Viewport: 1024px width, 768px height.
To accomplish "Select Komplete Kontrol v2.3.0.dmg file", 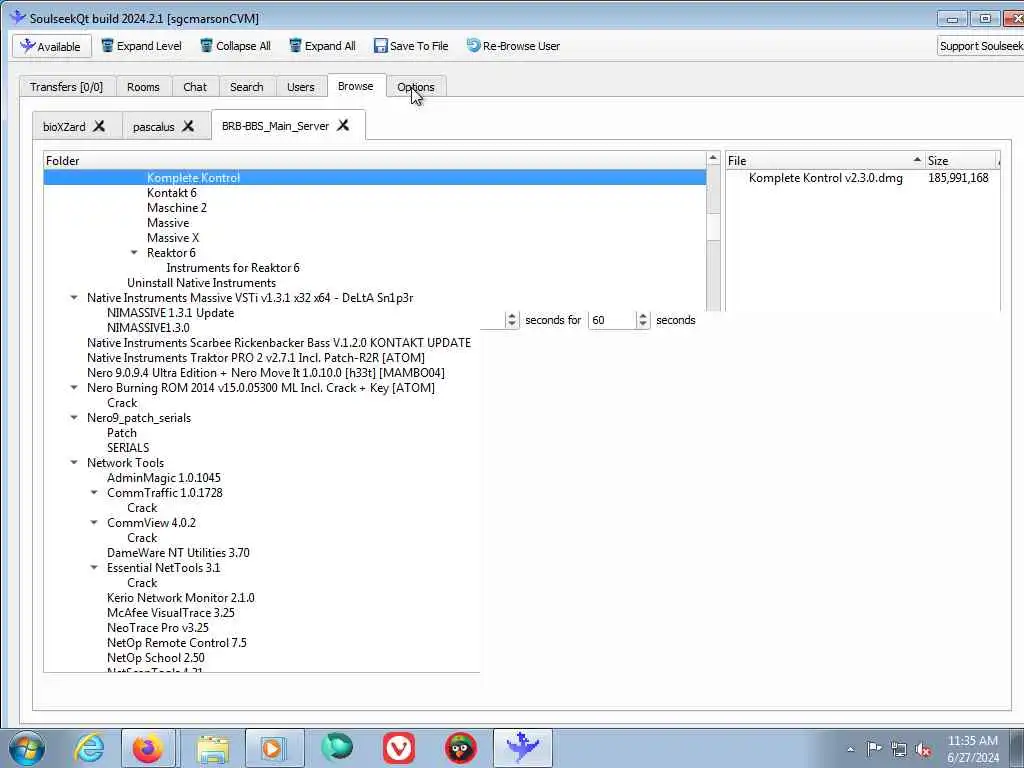I will (x=825, y=178).
